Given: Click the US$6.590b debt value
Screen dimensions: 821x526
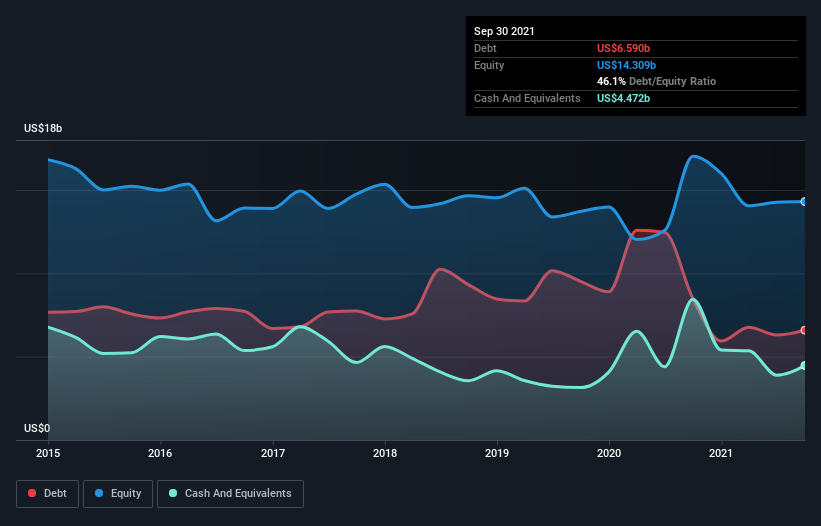Looking at the screenshot, I should 623,48.
